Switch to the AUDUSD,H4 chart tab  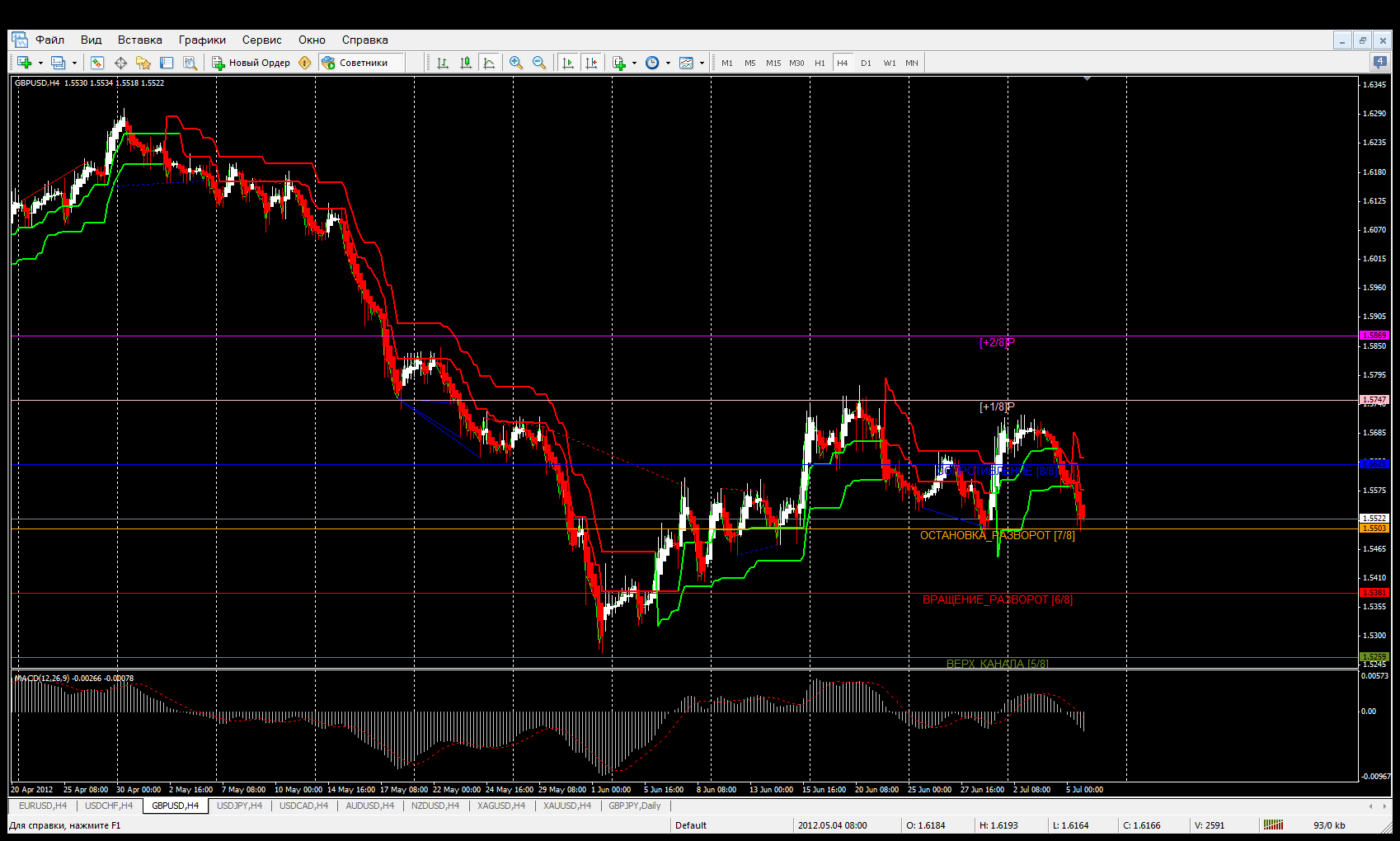pyautogui.click(x=369, y=806)
